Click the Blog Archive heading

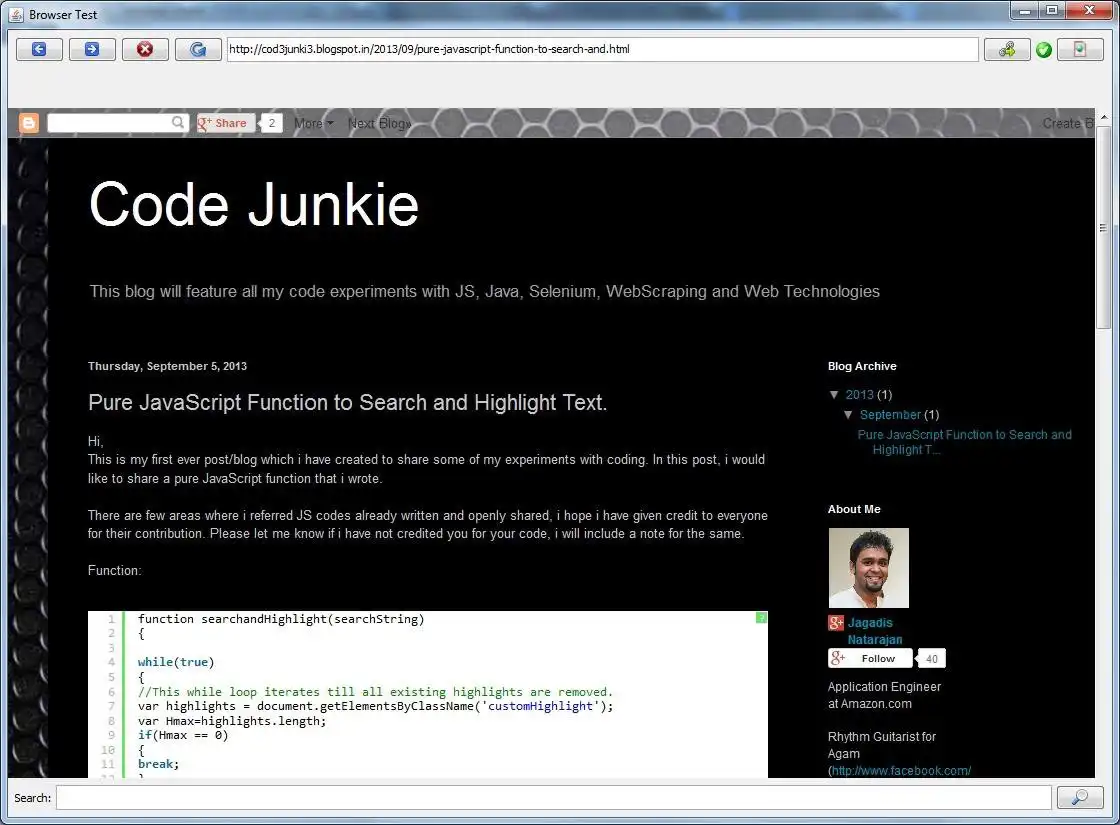click(861, 366)
